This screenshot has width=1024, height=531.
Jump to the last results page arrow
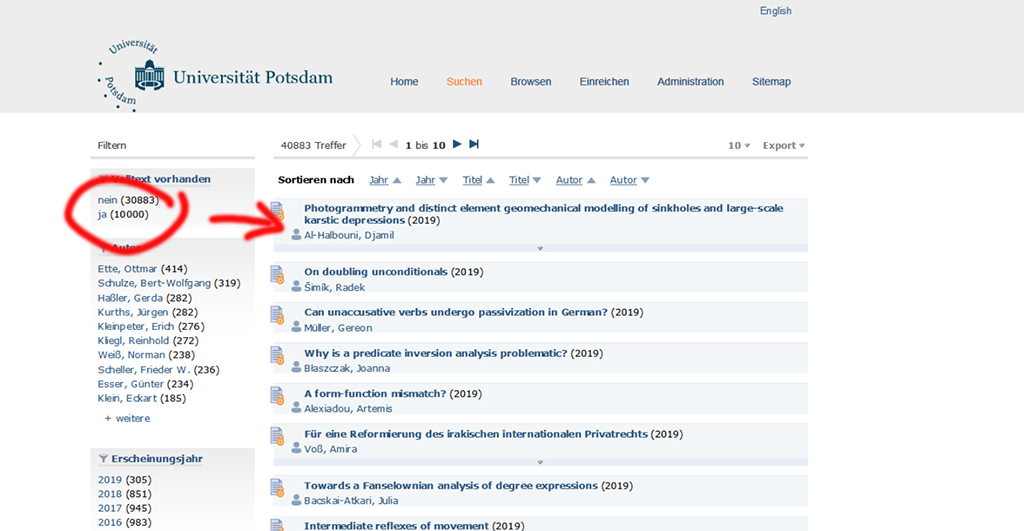coord(474,145)
